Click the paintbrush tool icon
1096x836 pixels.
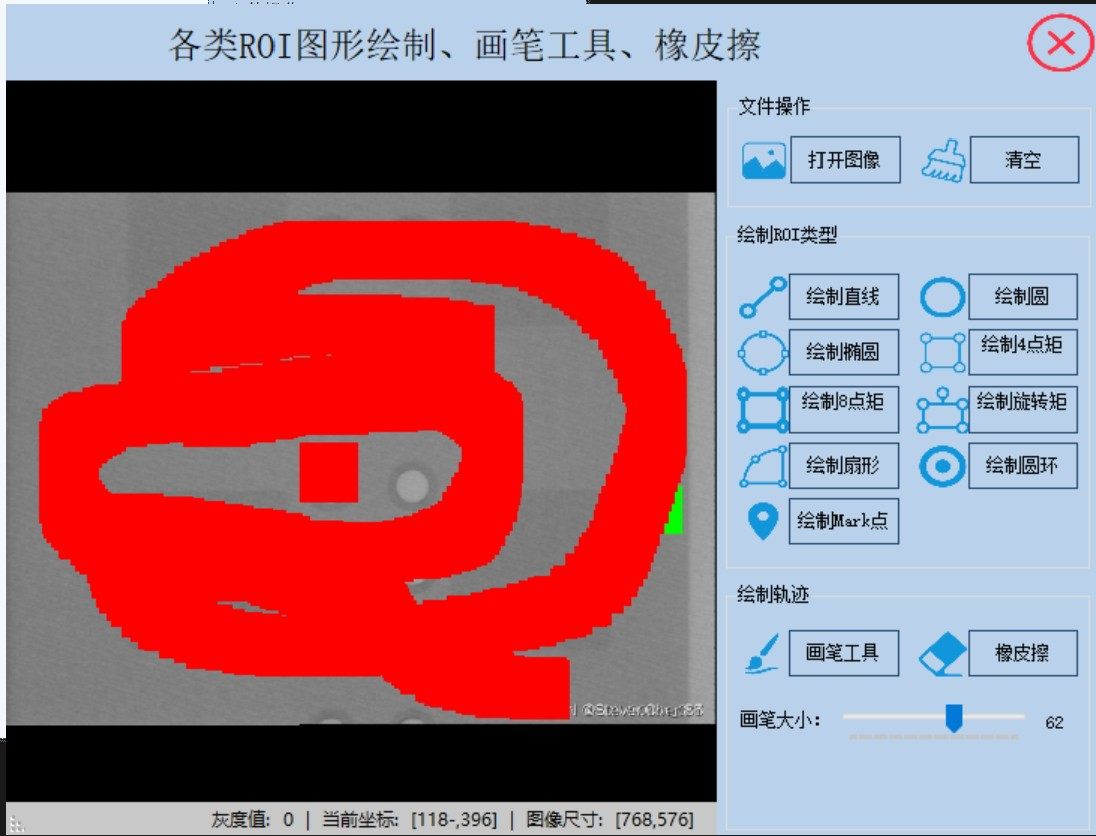(762, 654)
